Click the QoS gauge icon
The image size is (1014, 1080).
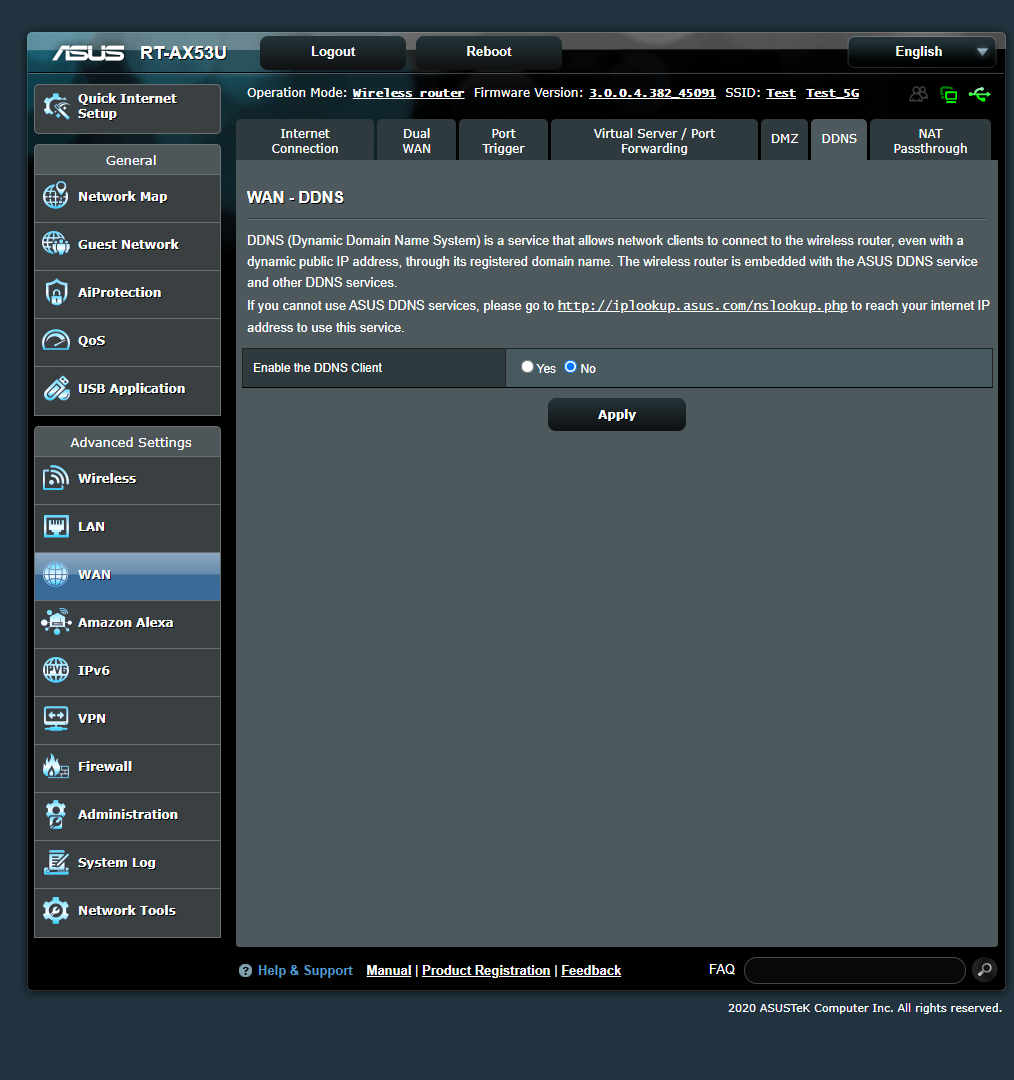point(56,340)
